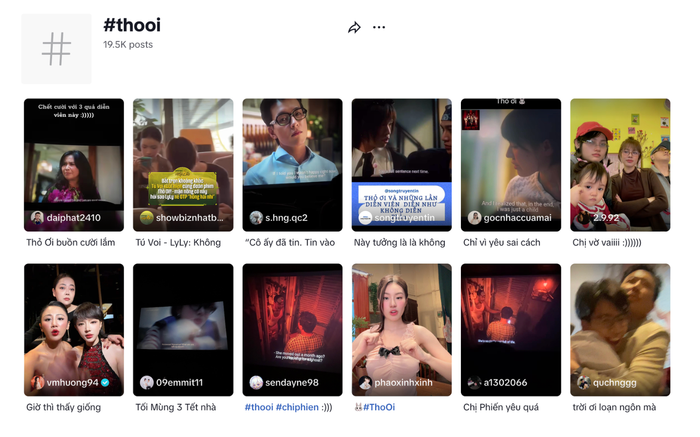
Task: Play video captioned "Thỏ Ơi buồn cười lắm"
Action: (74, 160)
